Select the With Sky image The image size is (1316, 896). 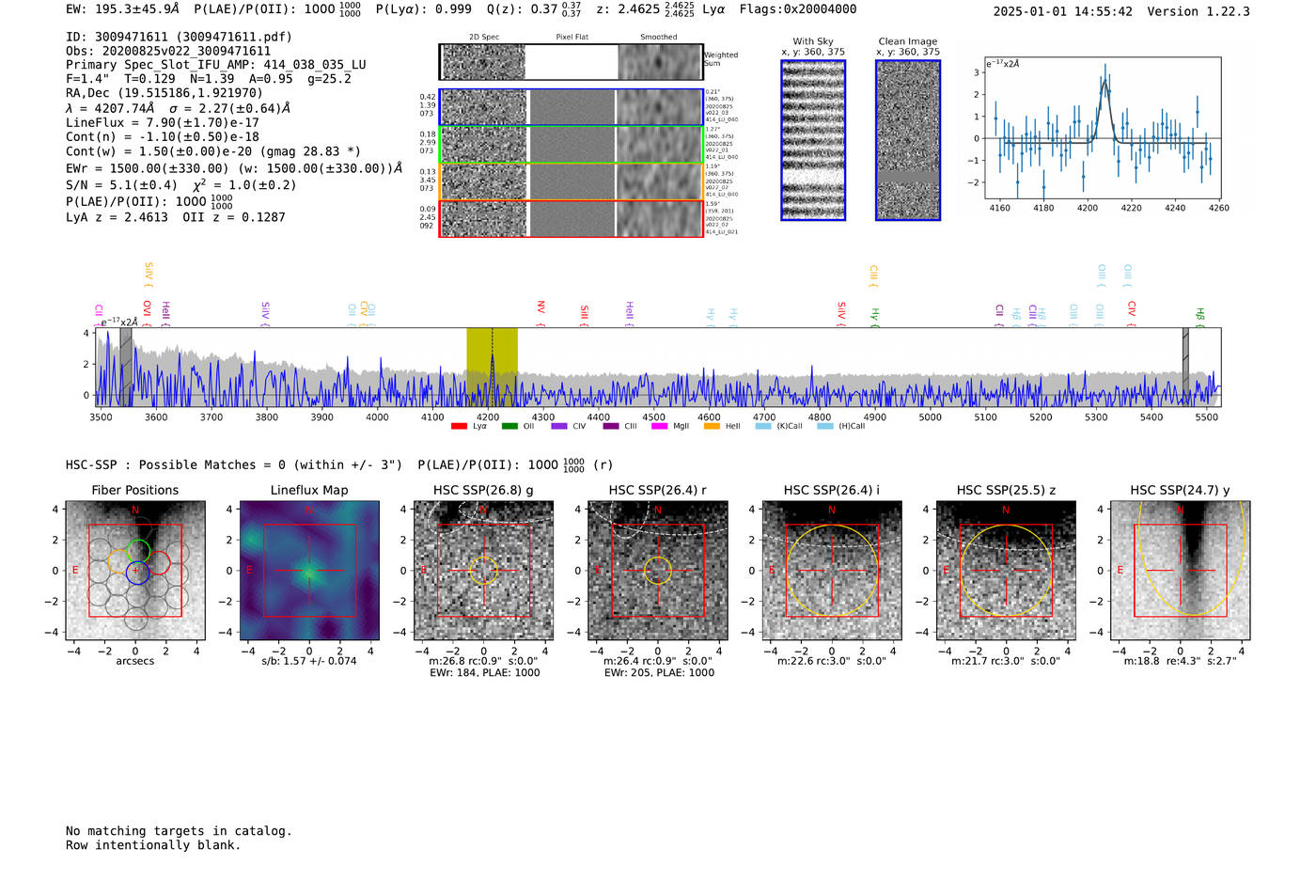[813, 140]
